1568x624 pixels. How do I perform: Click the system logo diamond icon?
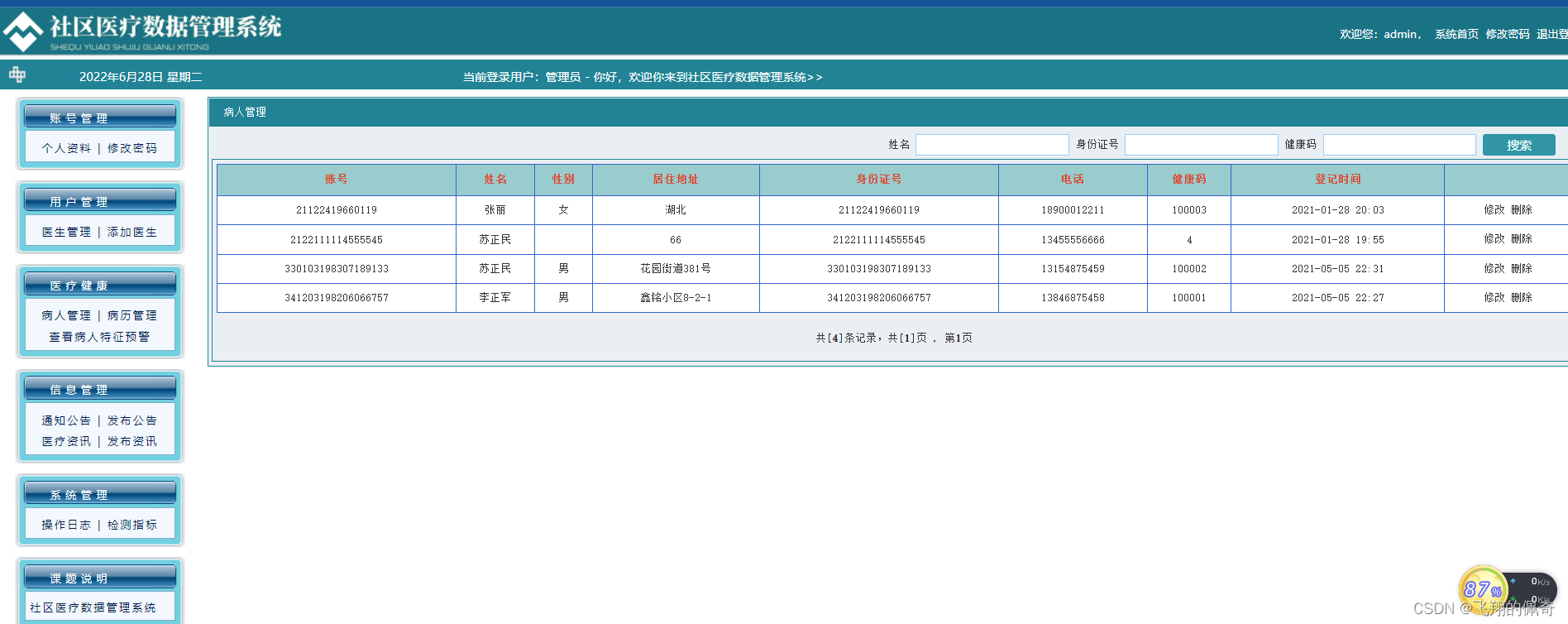tap(23, 31)
